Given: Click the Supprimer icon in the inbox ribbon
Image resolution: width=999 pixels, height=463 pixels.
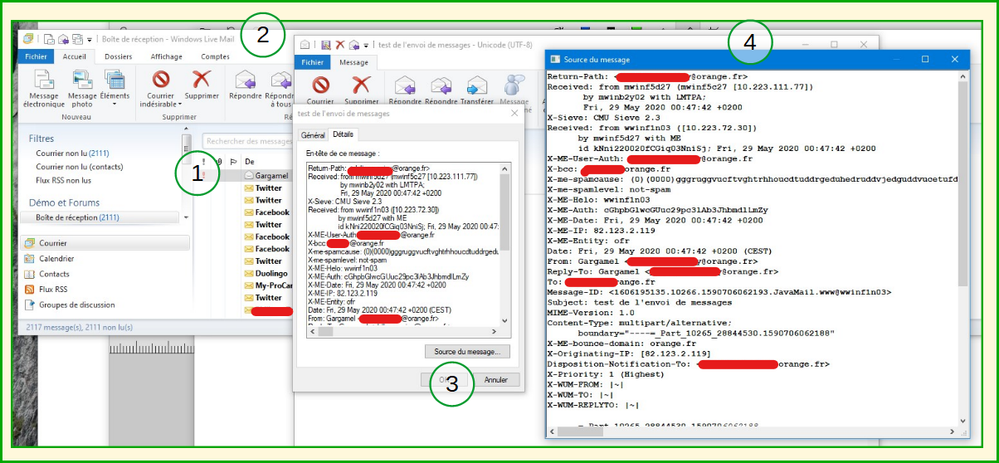Looking at the screenshot, I should pos(202,82).
